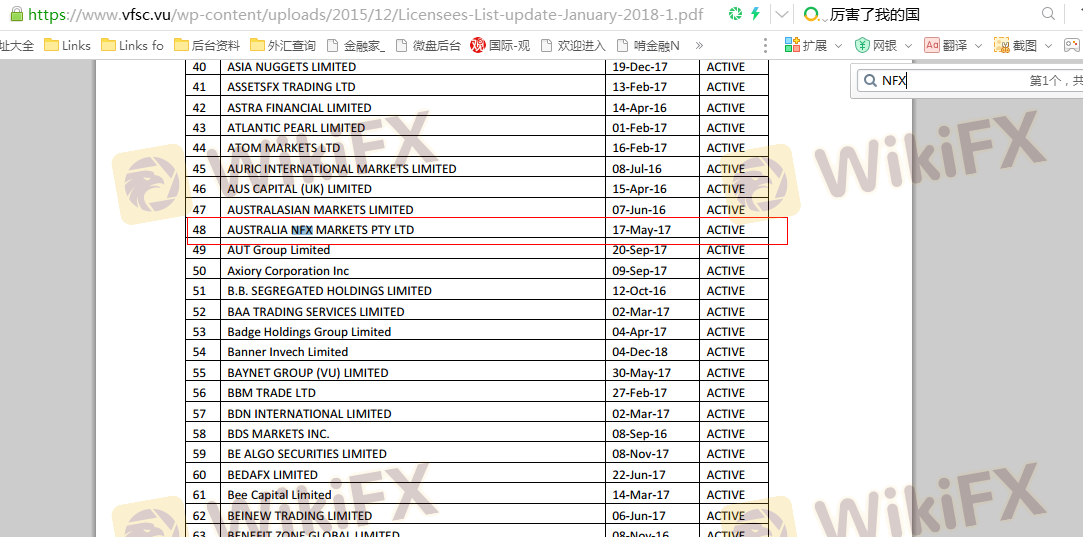Open the 金融家_ bookmark

pyautogui.click(x=355, y=46)
